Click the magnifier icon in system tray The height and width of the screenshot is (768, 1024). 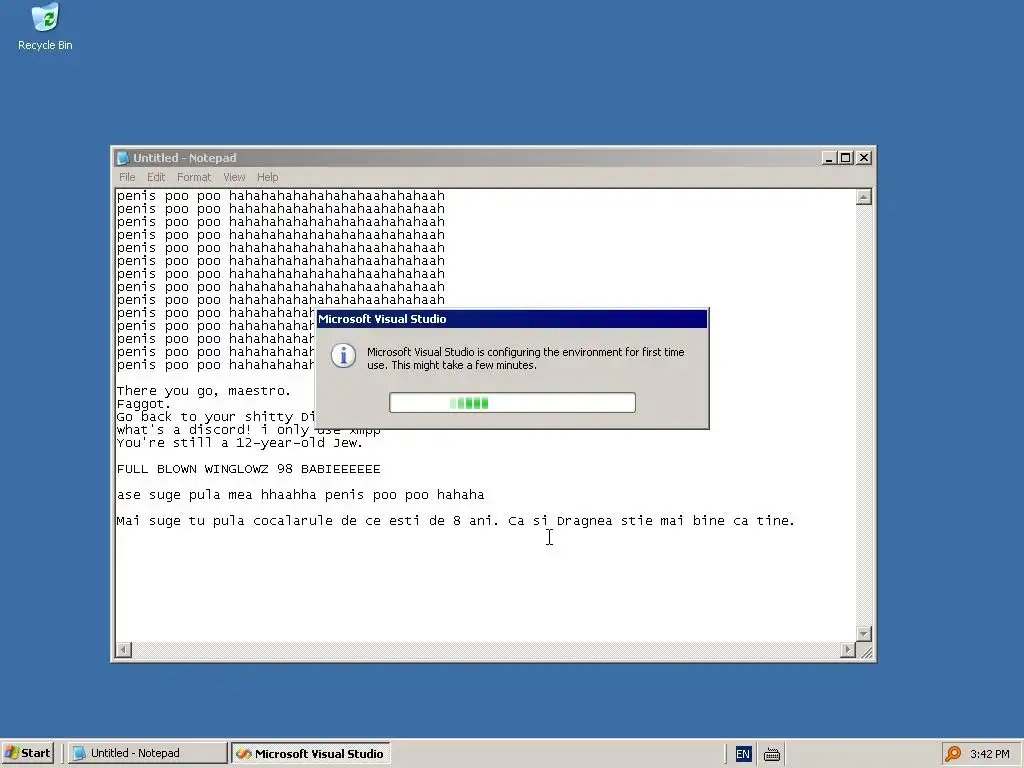click(x=953, y=754)
